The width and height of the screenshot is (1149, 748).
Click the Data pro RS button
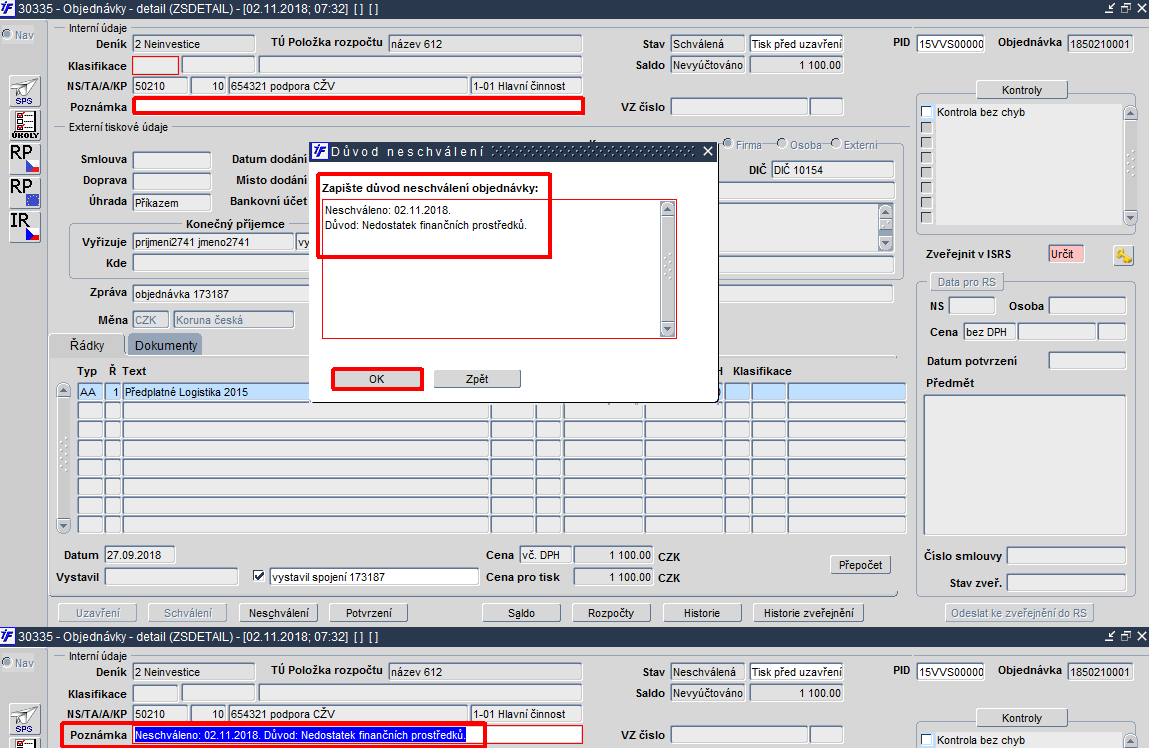[x=967, y=282]
